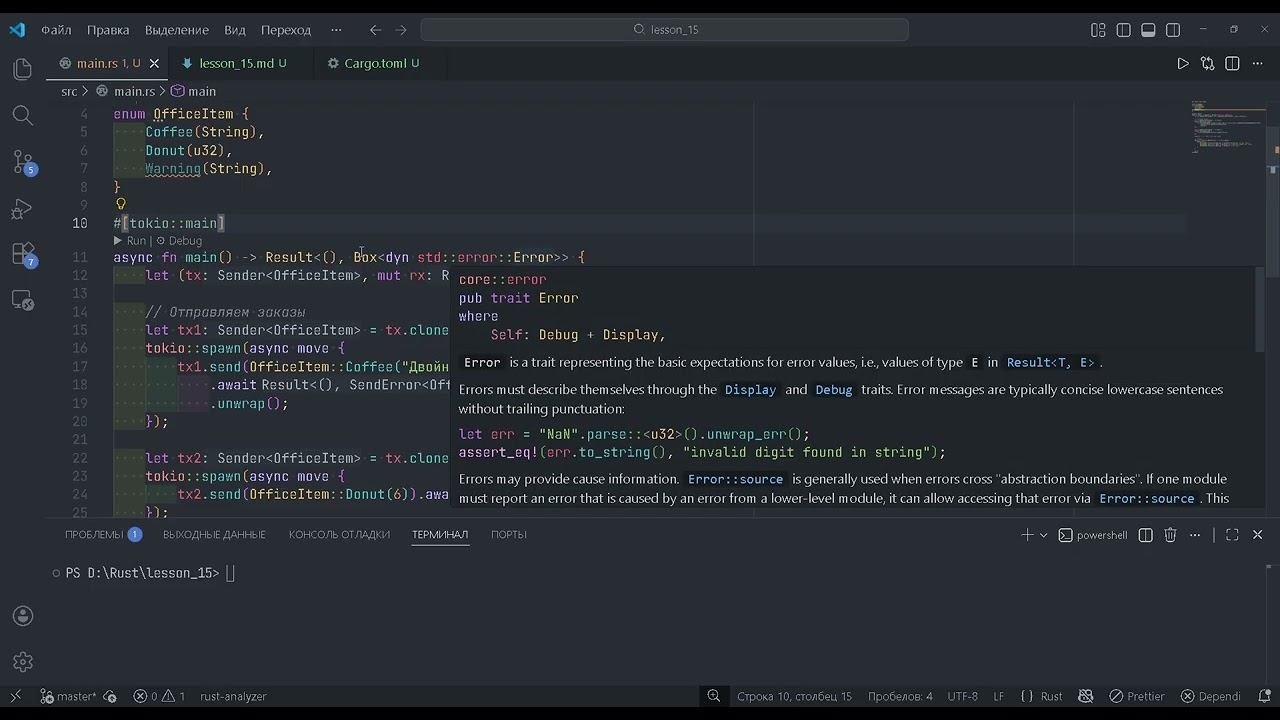
Task: Click the hover documentation popup scrollbar
Action: (1259, 310)
